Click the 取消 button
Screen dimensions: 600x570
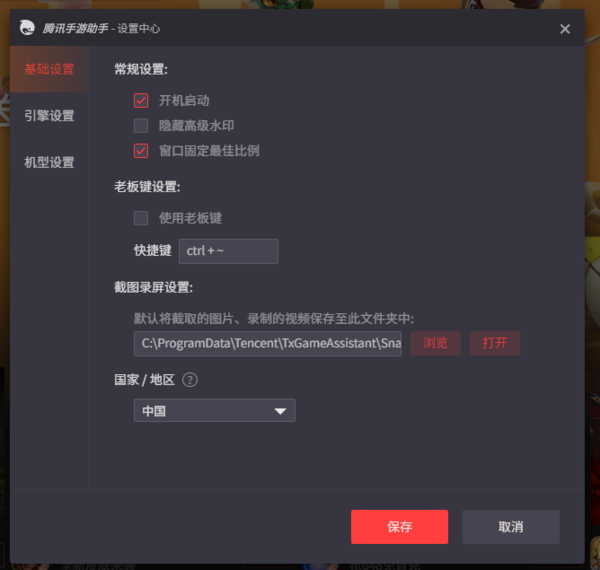[511, 527]
